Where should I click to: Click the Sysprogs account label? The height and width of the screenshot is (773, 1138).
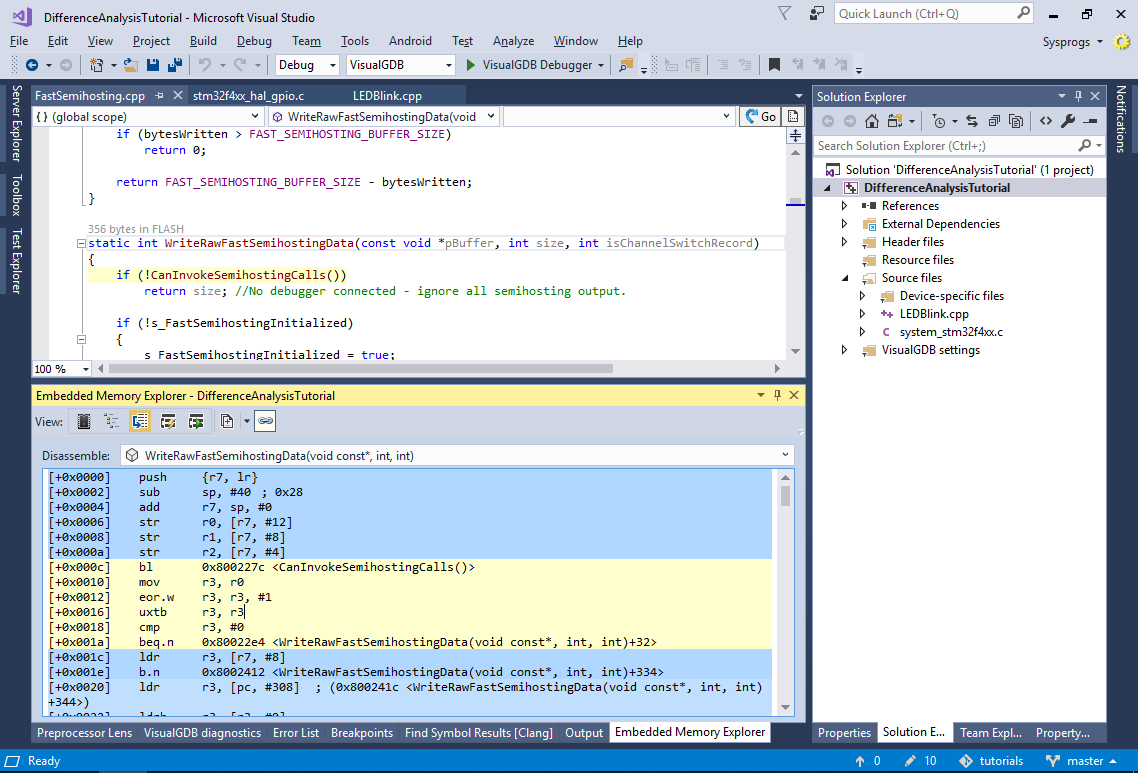(1066, 42)
